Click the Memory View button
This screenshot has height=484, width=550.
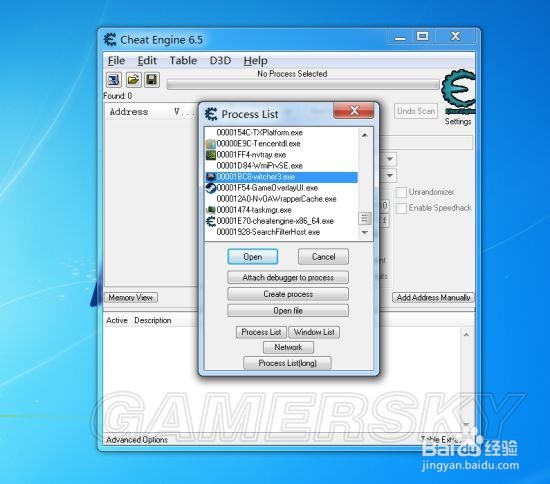coord(130,297)
